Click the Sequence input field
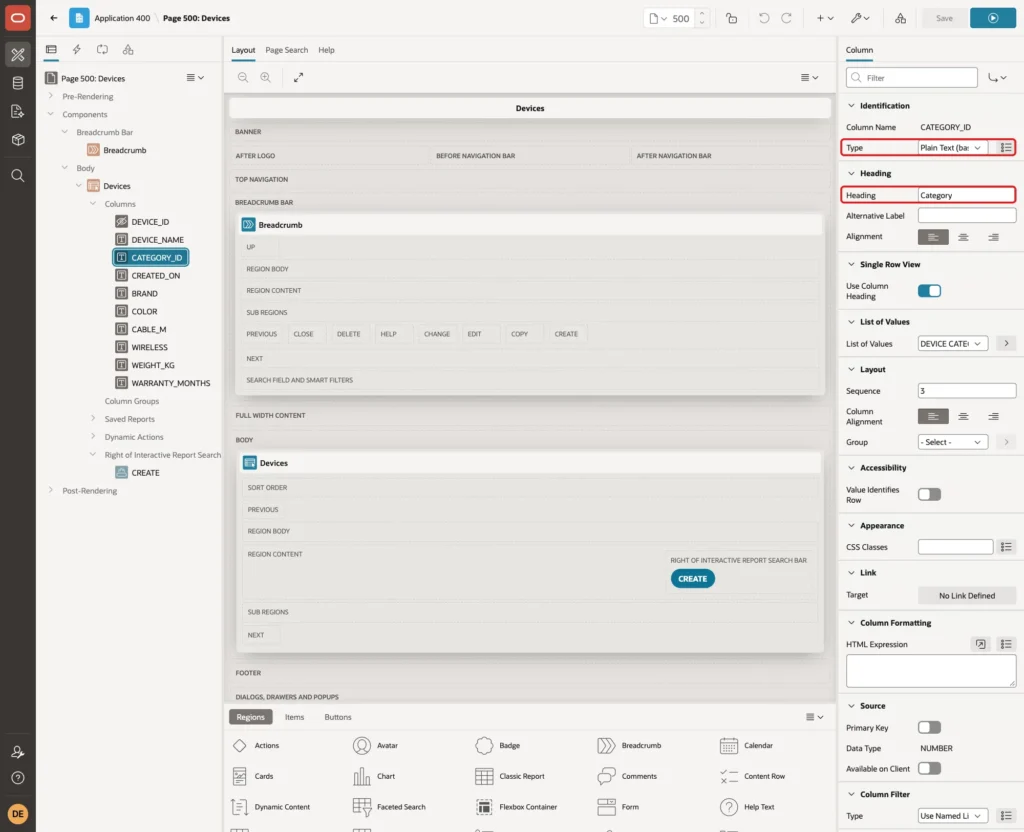 tap(967, 391)
